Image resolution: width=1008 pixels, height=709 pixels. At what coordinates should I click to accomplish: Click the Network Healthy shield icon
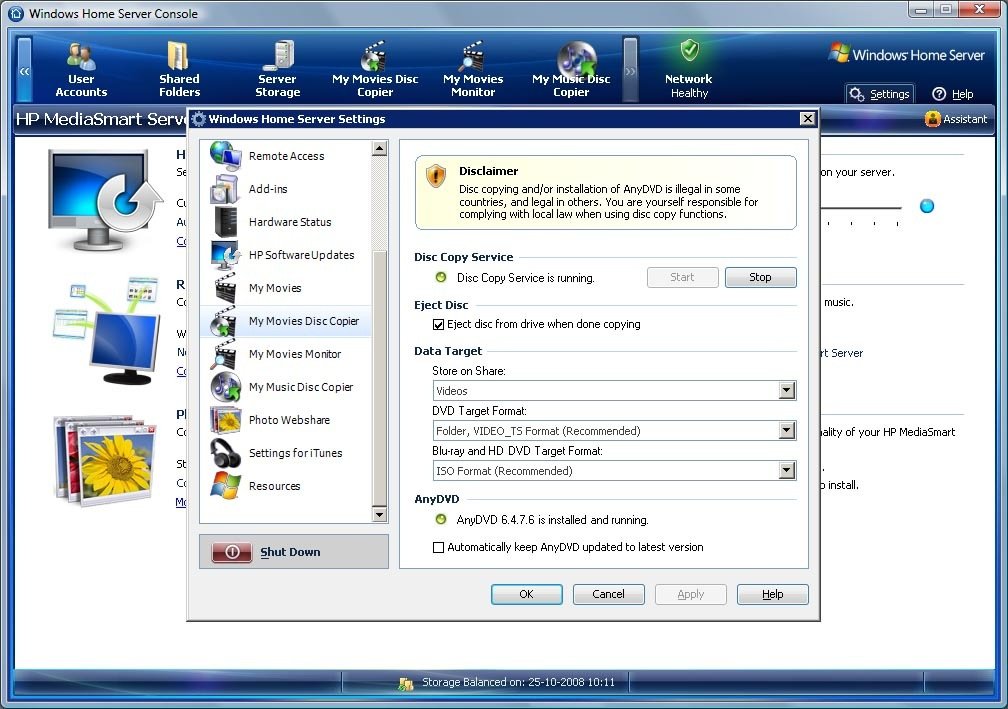(689, 52)
